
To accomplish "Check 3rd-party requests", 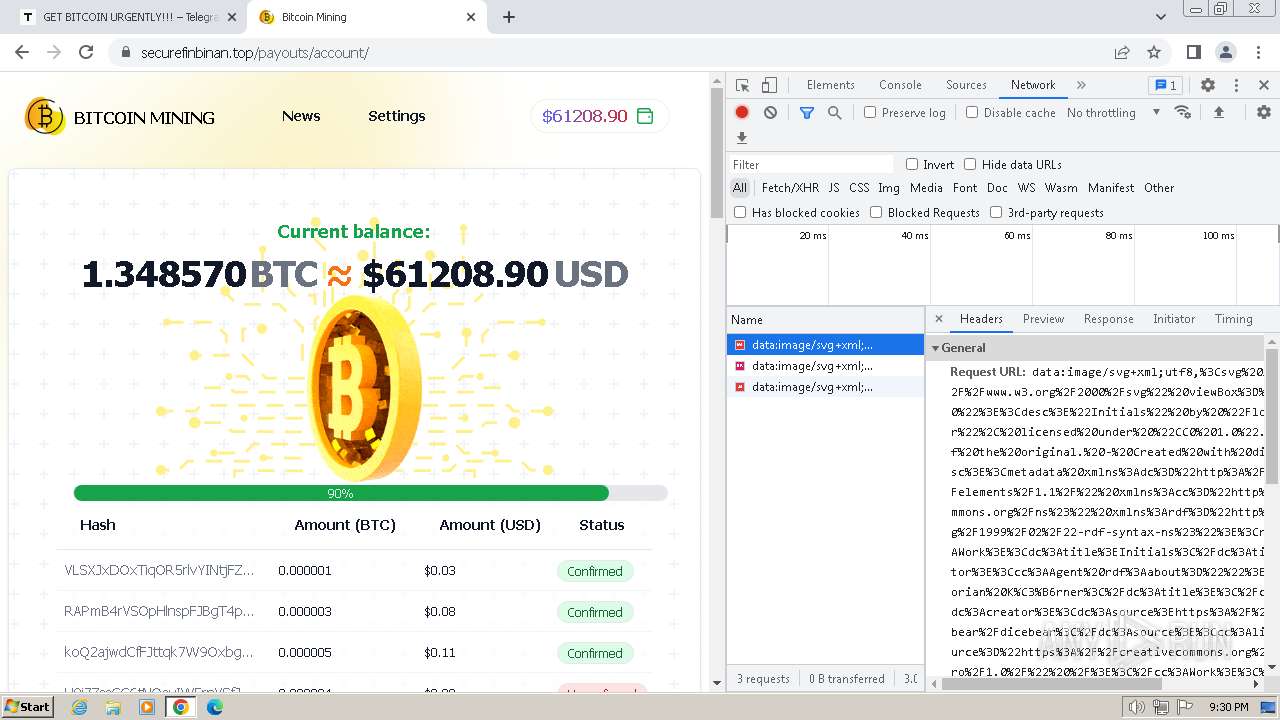I will (x=996, y=212).
